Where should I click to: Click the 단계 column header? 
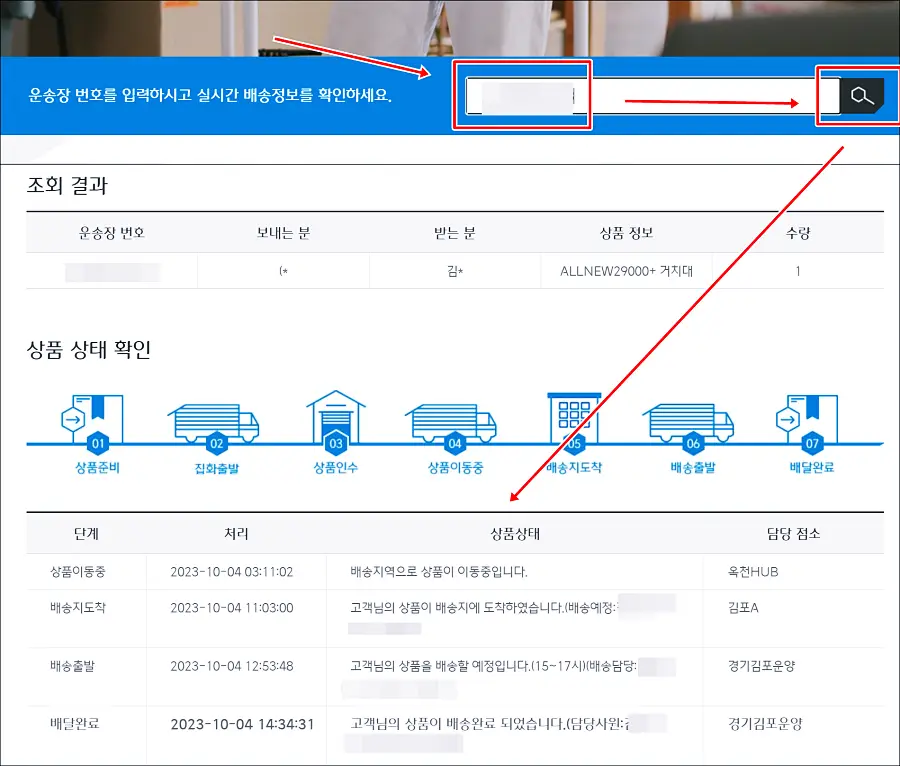point(86,534)
